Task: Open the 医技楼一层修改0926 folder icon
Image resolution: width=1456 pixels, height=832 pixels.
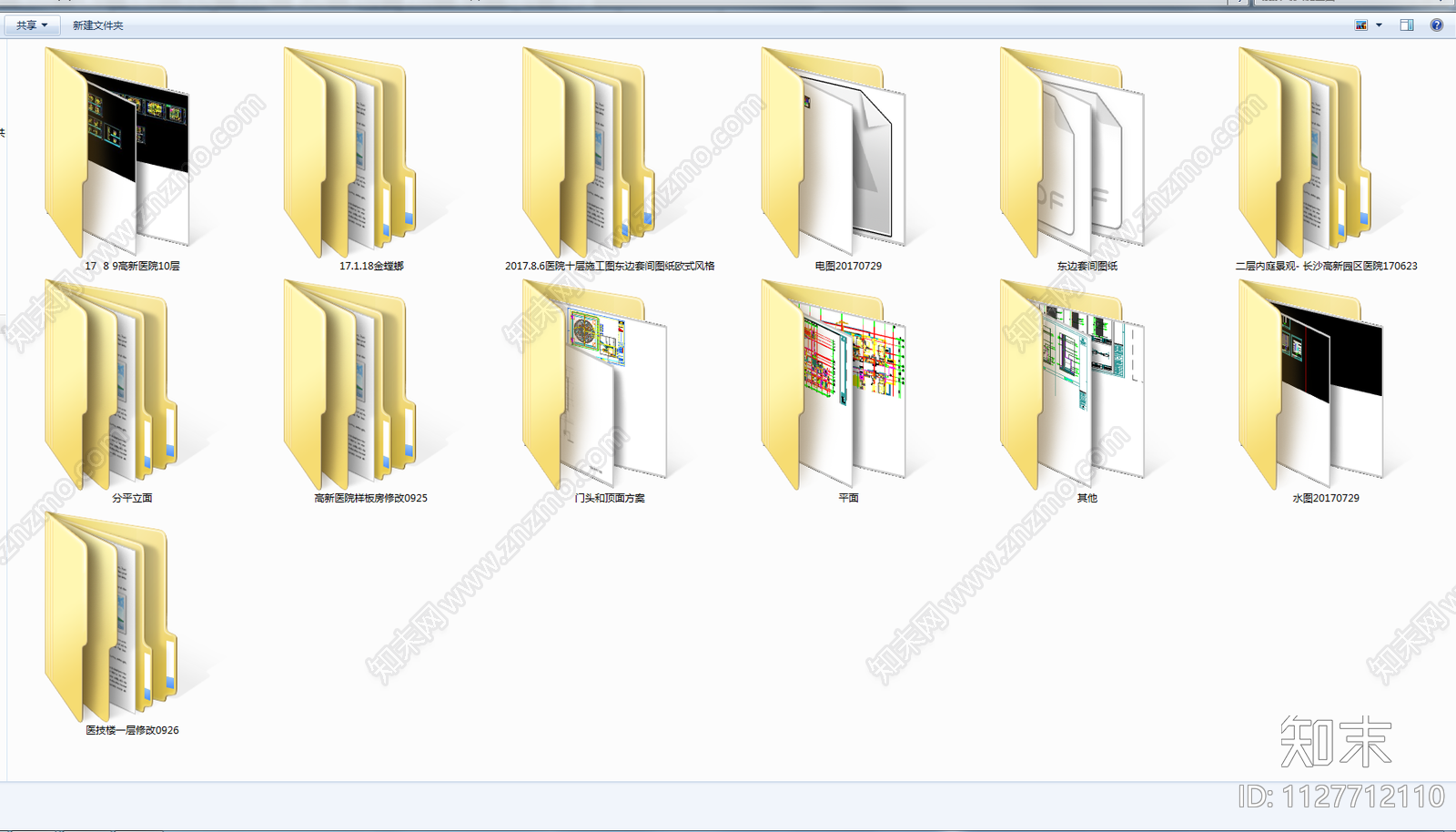Action: tap(111, 616)
